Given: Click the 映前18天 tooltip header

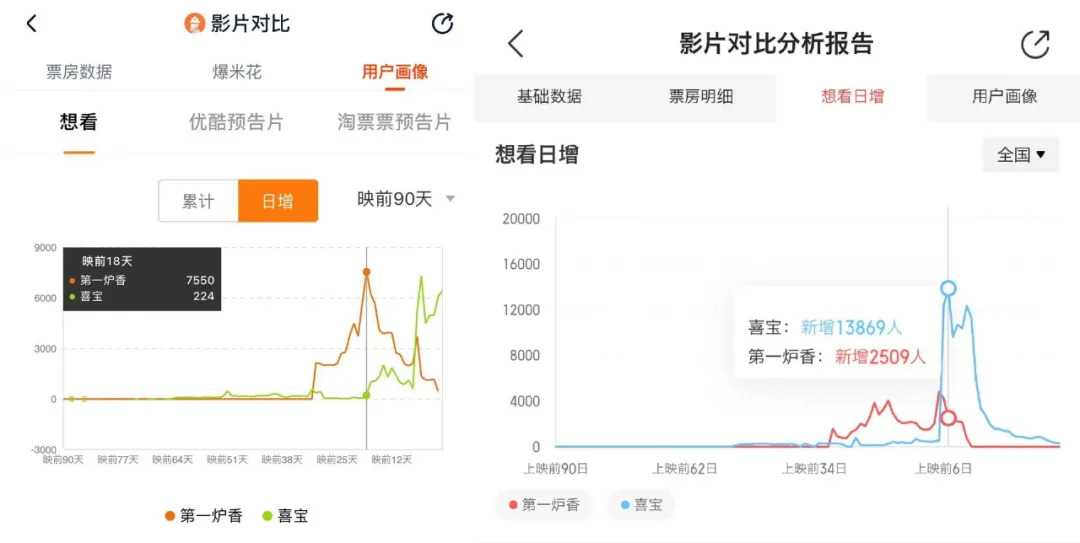Looking at the screenshot, I should click(107, 261).
